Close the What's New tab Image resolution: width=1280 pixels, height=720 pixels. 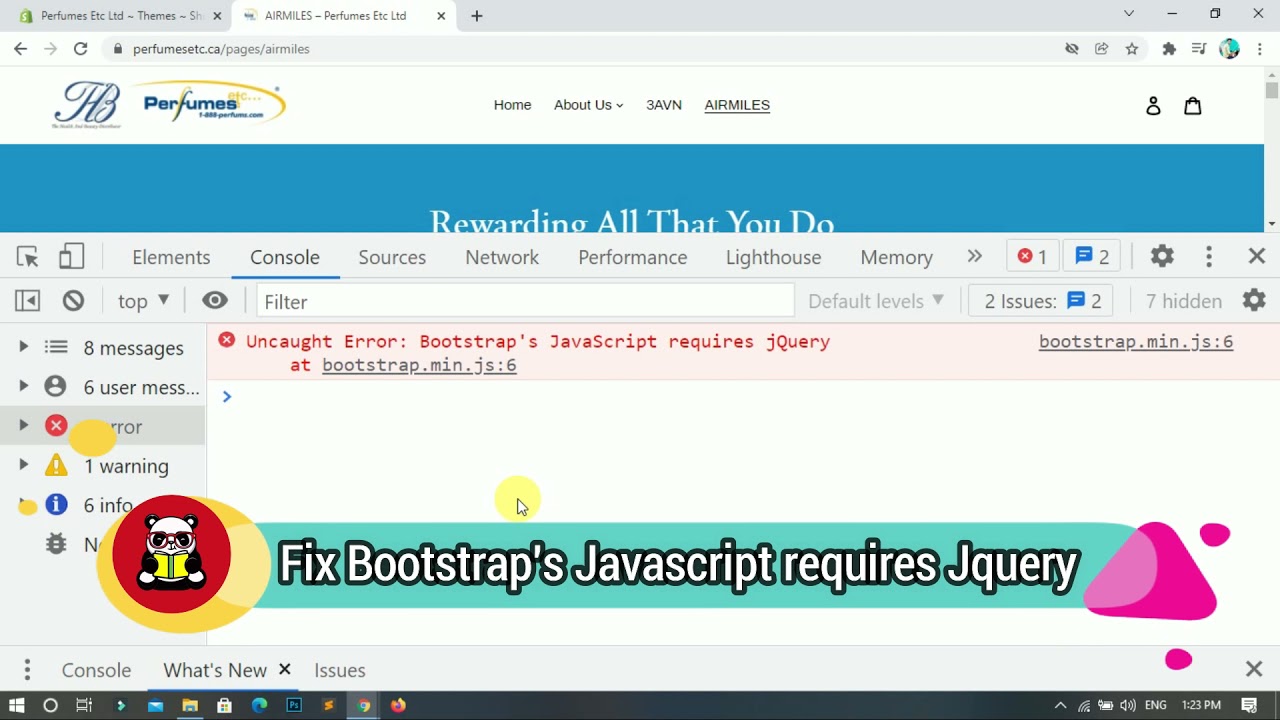(284, 669)
